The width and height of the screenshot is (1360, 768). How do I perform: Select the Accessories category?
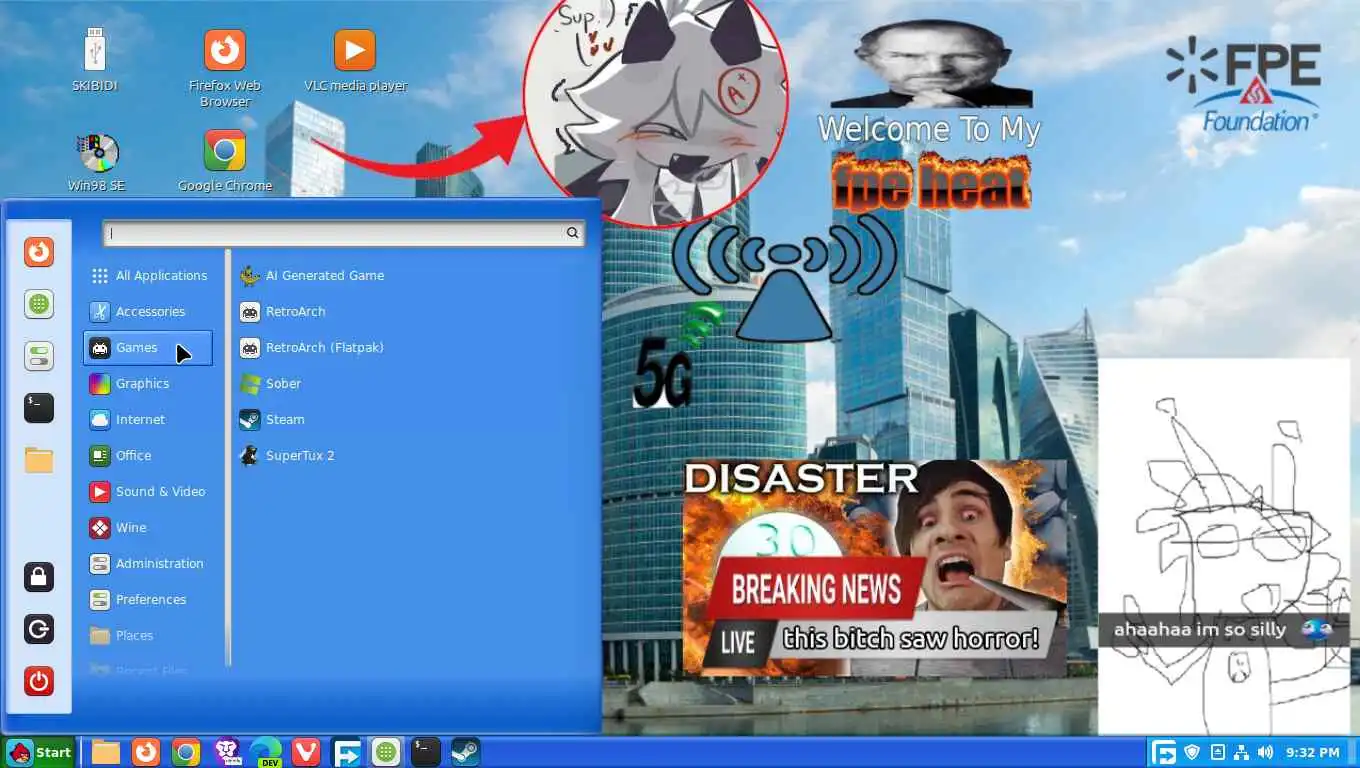click(148, 312)
